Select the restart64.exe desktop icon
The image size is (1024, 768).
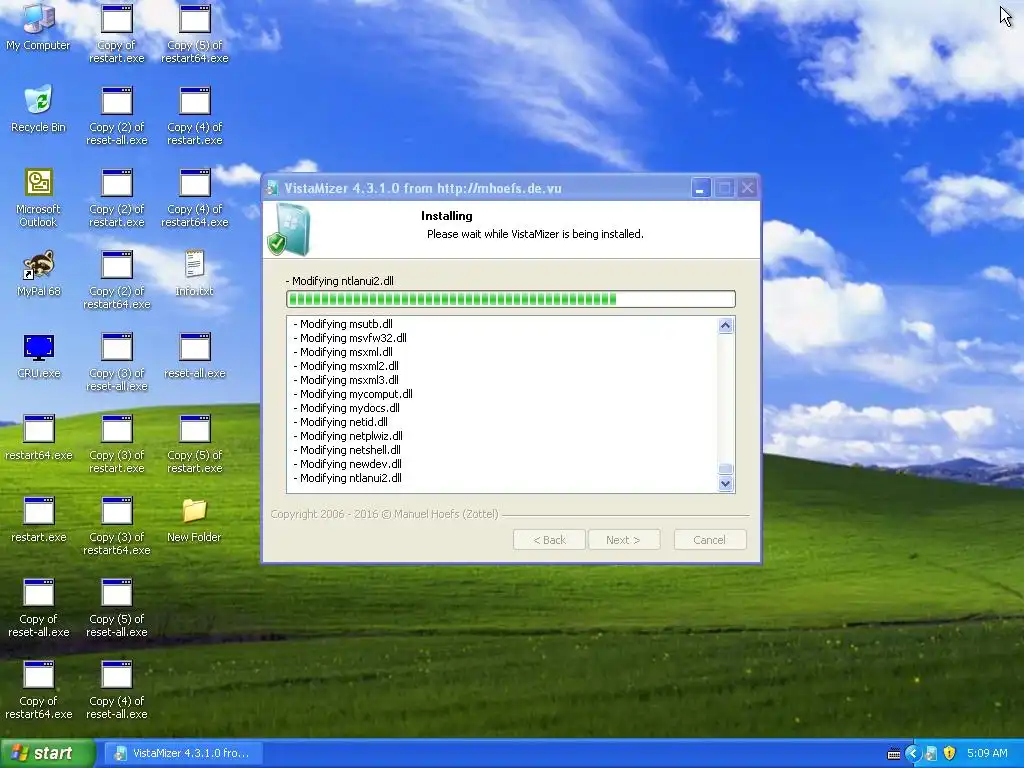pos(38,438)
